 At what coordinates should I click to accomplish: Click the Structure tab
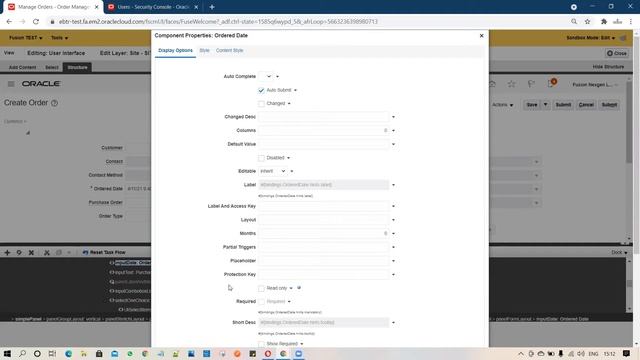point(77,67)
